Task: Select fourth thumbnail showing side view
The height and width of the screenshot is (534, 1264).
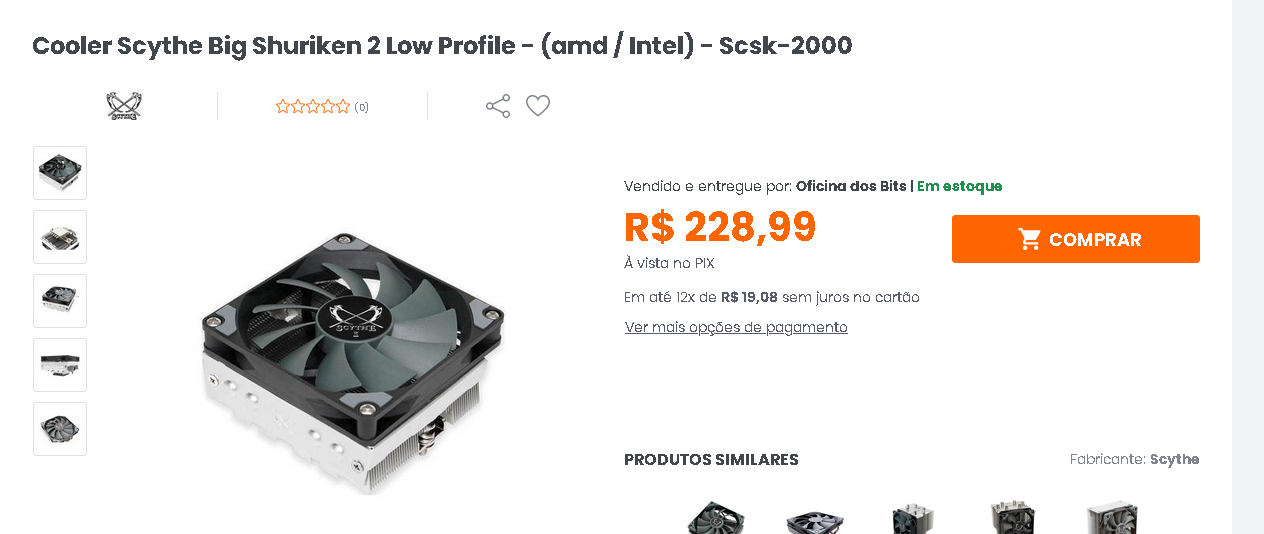Action: (x=60, y=365)
